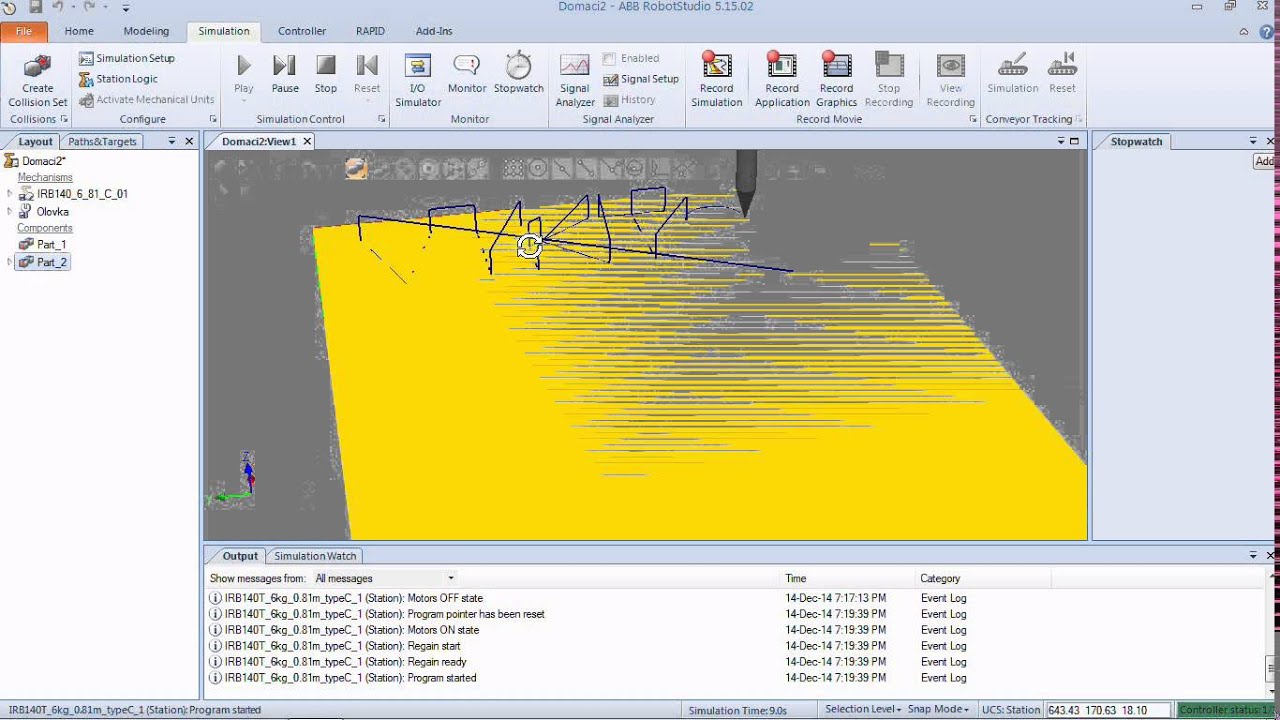Select the Output tab

240,556
